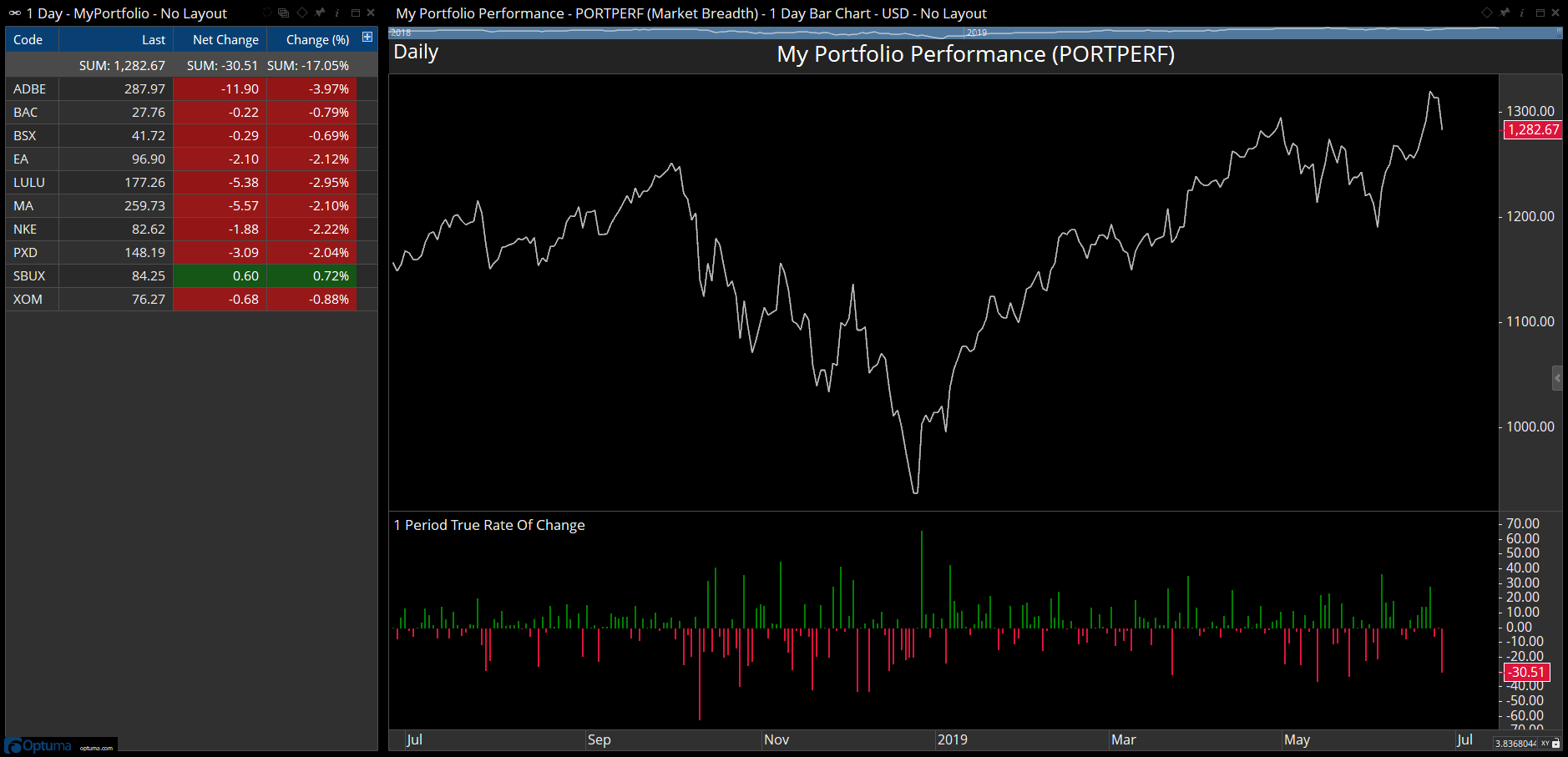Click the refresh icon in the watchlist header
This screenshot has width=1568, height=757.
click(x=267, y=13)
